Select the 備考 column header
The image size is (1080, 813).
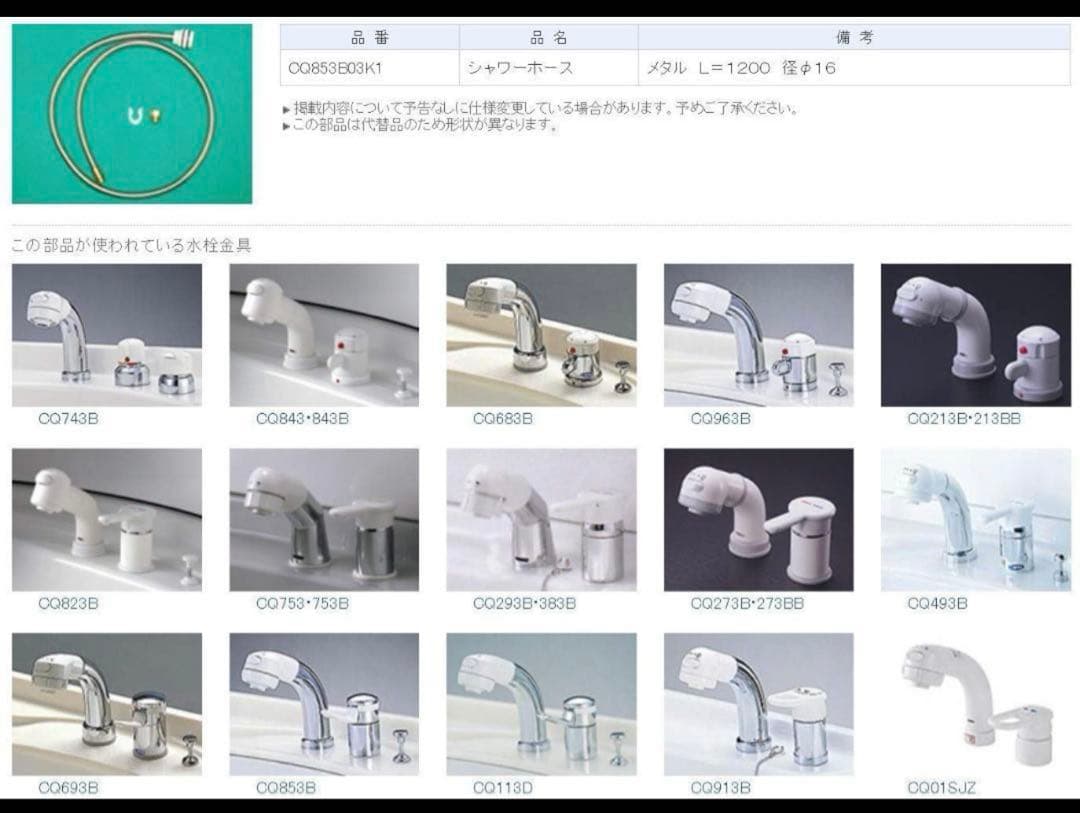(x=854, y=38)
